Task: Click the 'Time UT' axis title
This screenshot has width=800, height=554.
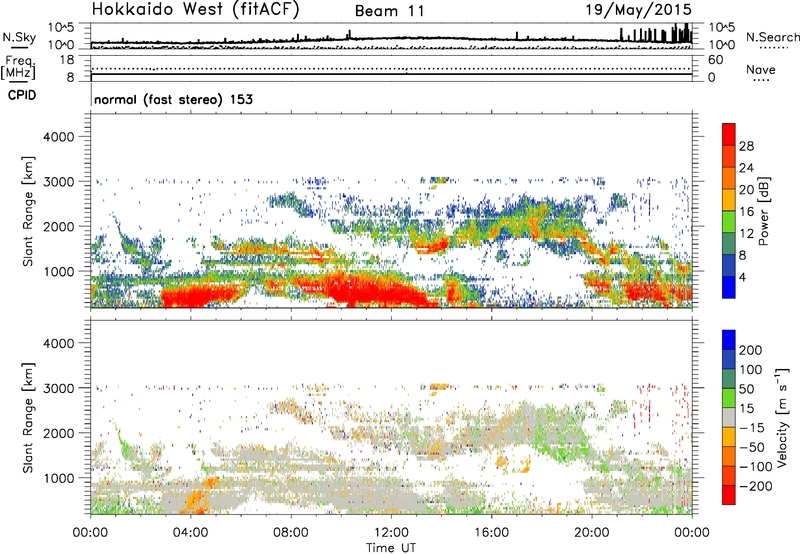Action: [391, 548]
